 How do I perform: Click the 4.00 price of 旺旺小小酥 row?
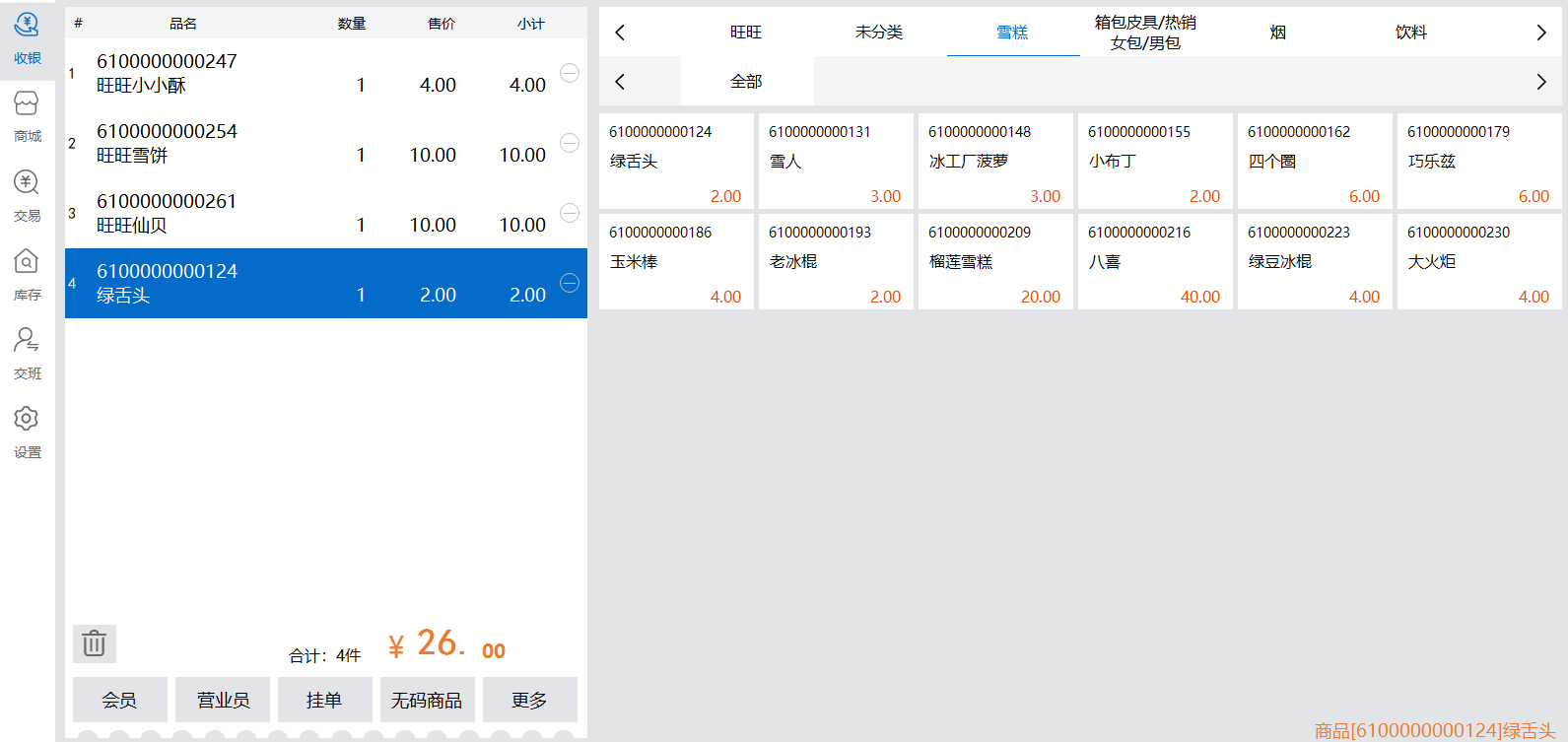438,85
